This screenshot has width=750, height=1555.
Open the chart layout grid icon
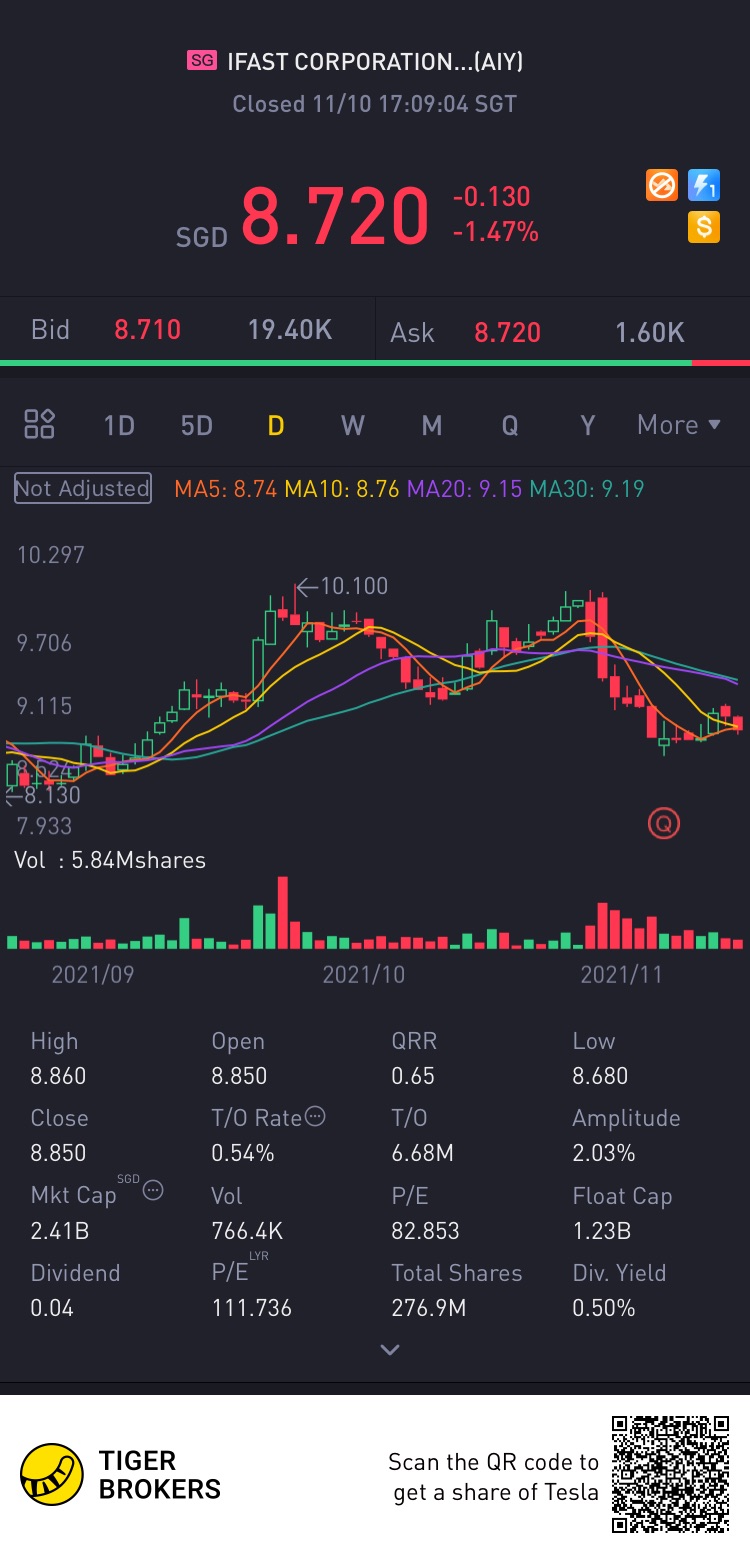point(39,424)
